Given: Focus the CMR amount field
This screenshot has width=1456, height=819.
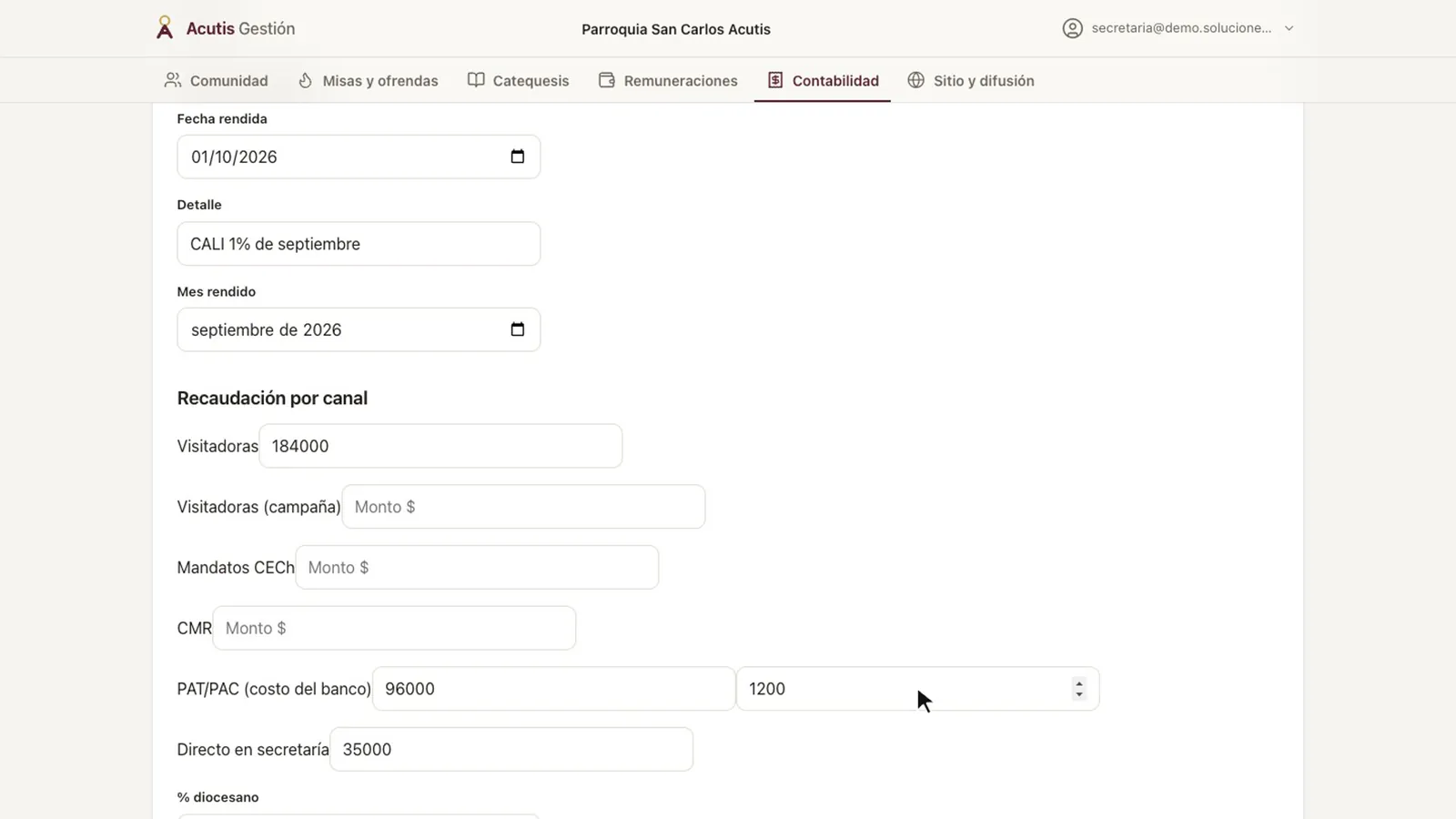Looking at the screenshot, I should 394,628.
